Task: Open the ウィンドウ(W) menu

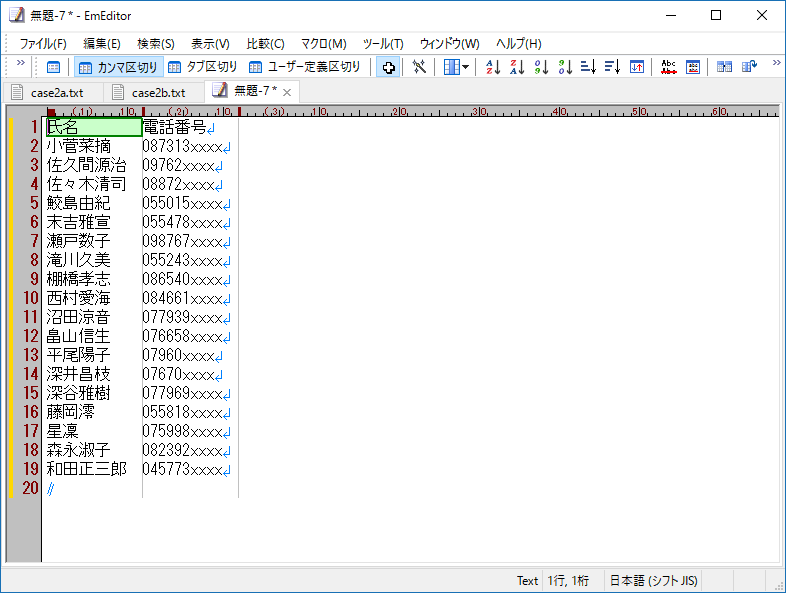Action: click(450, 44)
